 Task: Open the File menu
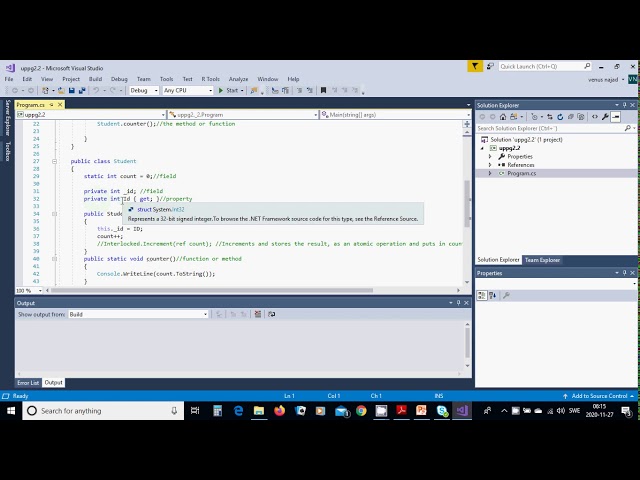(9, 79)
